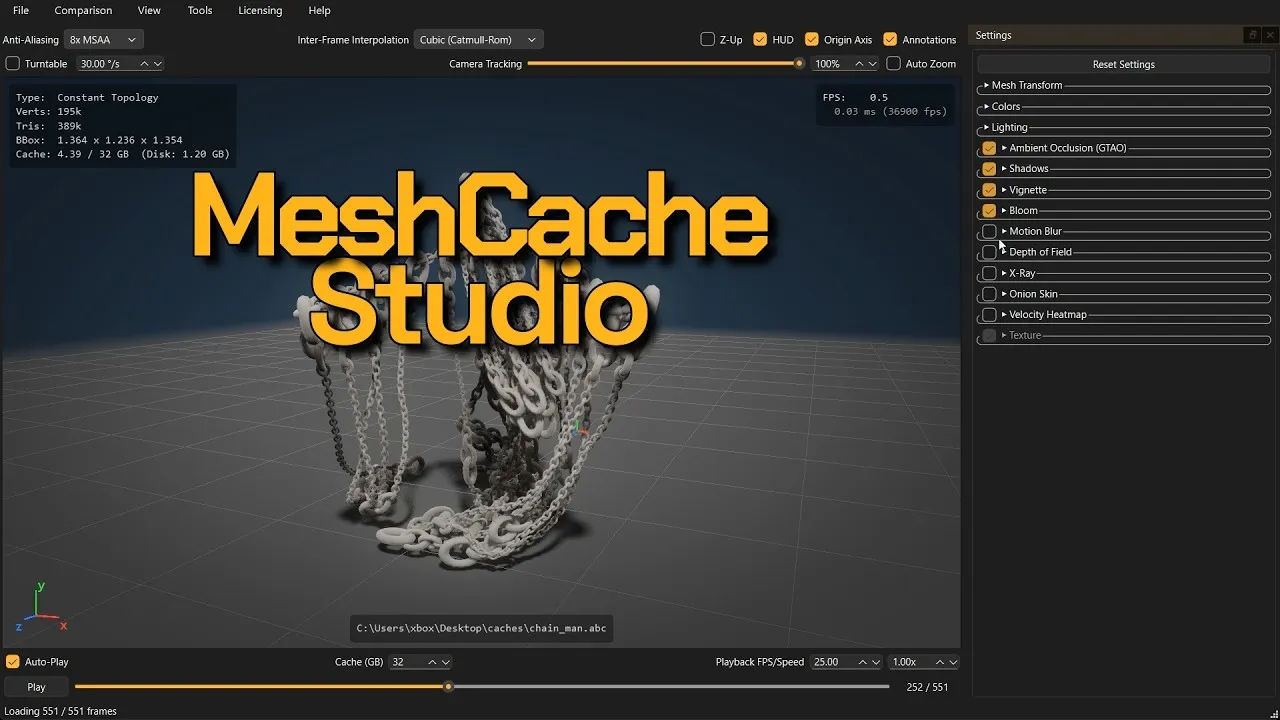The width and height of the screenshot is (1280, 720).
Task: Expand the Bloom settings
Action: [1004, 211]
